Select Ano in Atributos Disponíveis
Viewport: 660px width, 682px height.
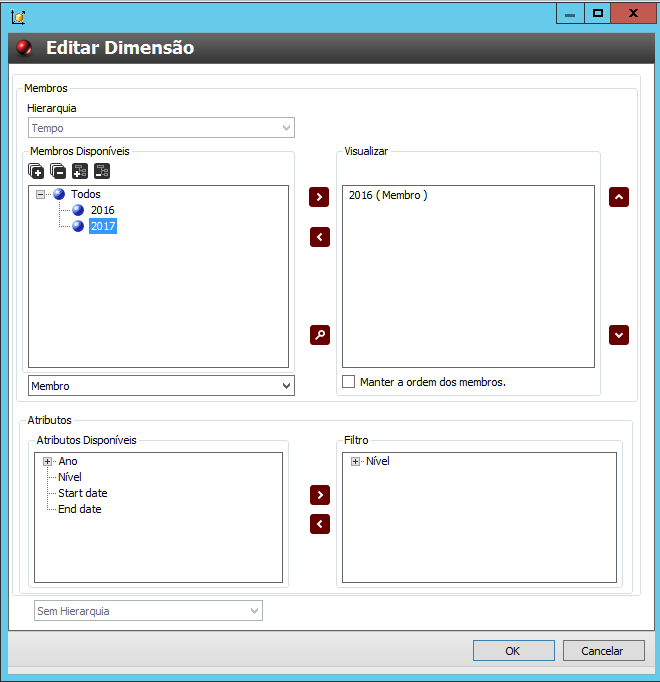[68, 461]
